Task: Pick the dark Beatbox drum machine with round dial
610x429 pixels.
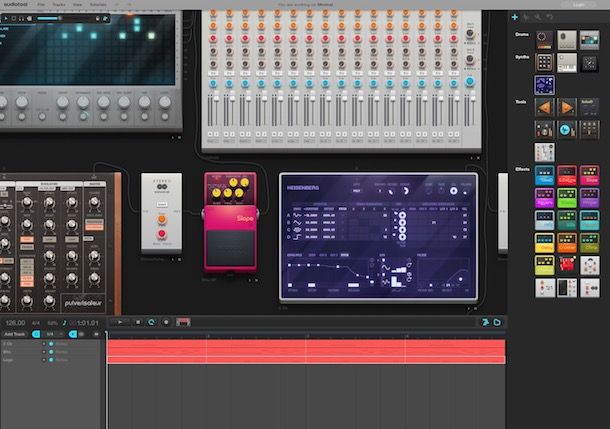Action: click(544, 40)
